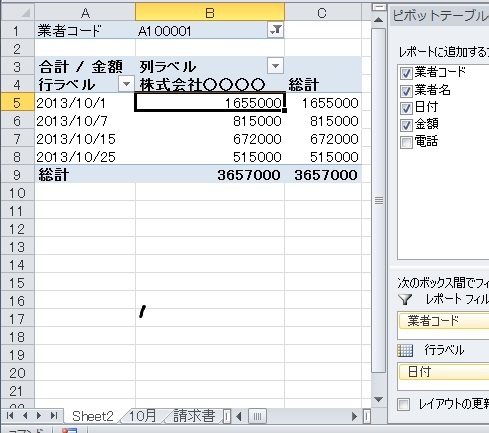This screenshot has height=433, width=489.
Task: Go to last sheet tab navigation arrow
Action: point(54,416)
